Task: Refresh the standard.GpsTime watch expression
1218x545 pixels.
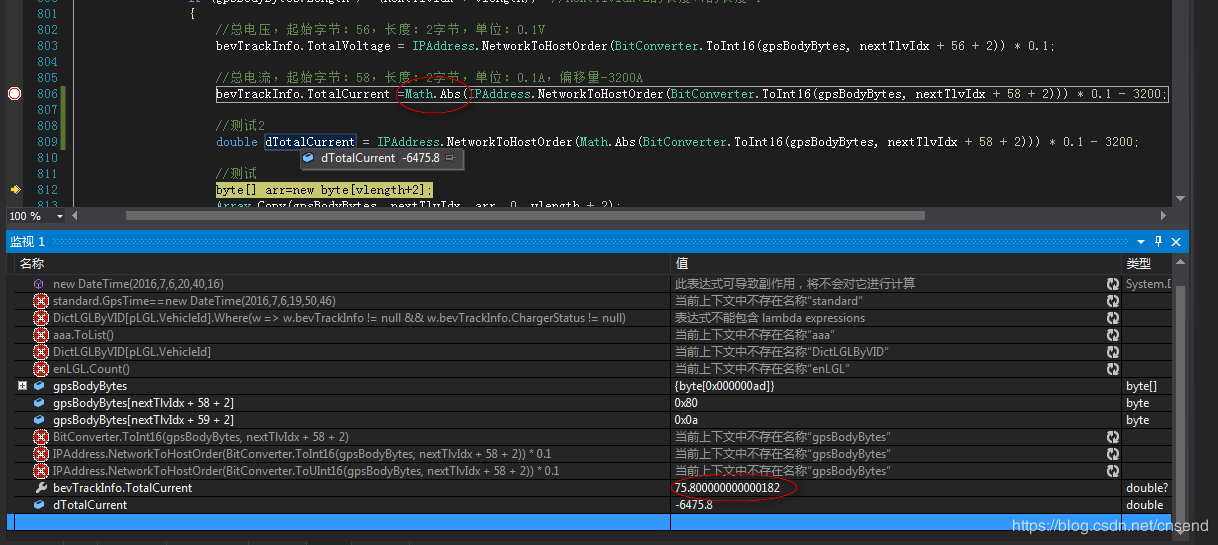Action: pyautogui.click(x=1112, y=301)
